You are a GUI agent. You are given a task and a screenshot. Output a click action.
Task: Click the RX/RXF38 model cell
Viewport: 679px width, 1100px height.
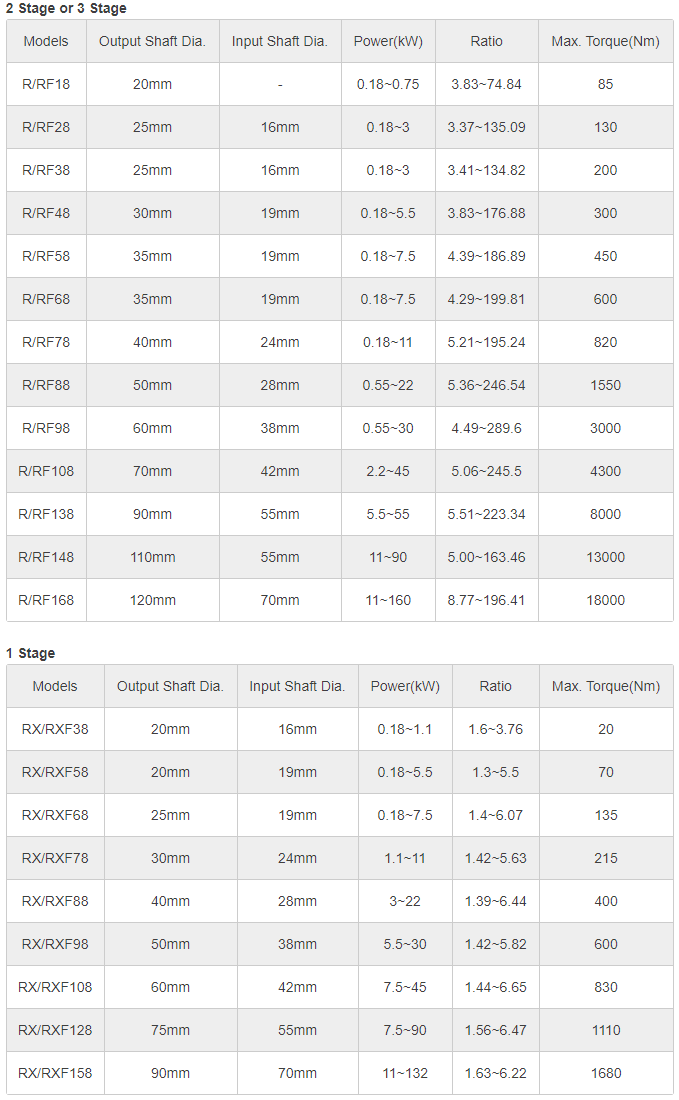point(55,729)
